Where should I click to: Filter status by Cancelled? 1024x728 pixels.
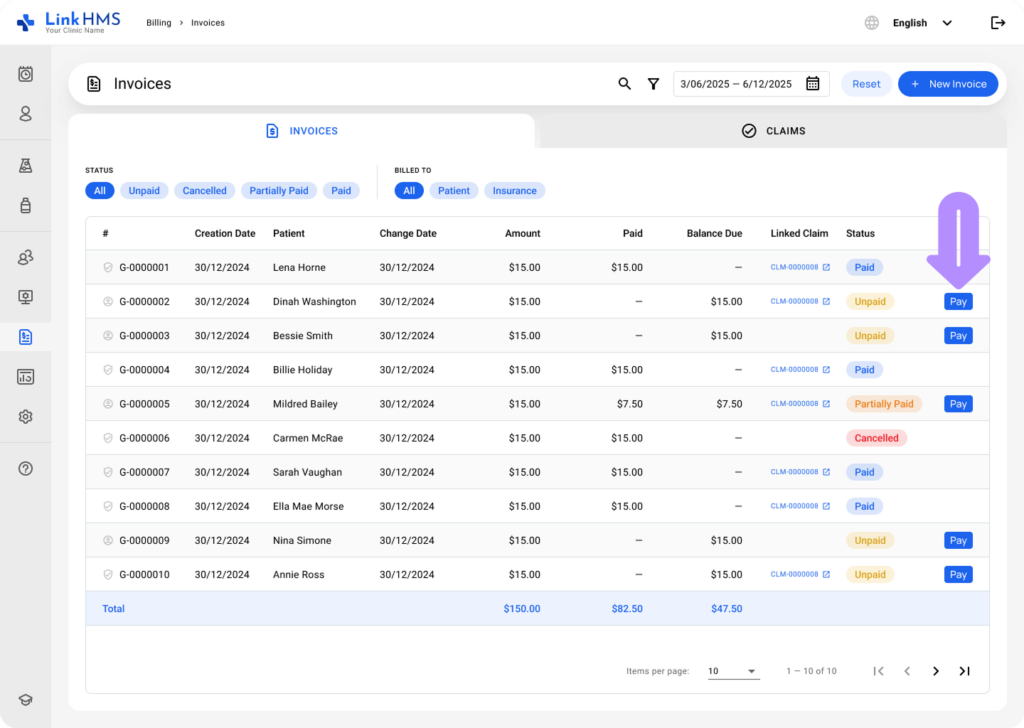[x=204, y=191]
